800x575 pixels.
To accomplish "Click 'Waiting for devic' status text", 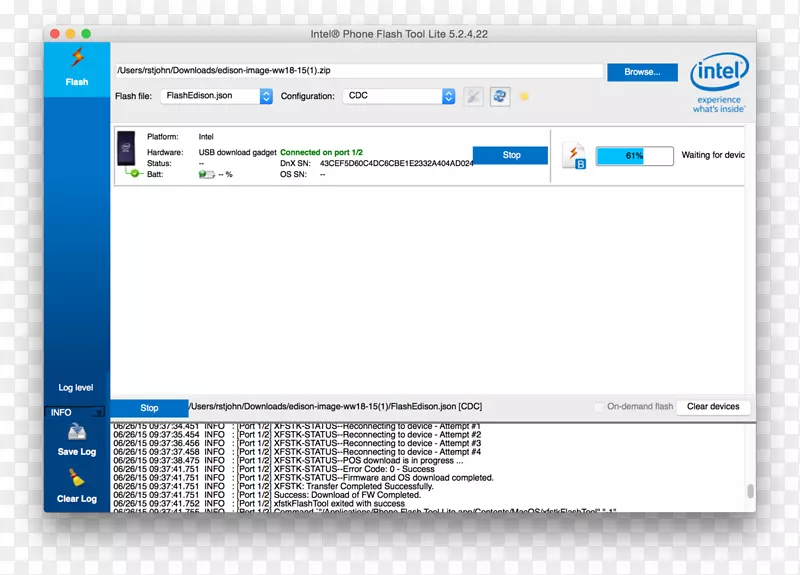I will tap(713, 155).
